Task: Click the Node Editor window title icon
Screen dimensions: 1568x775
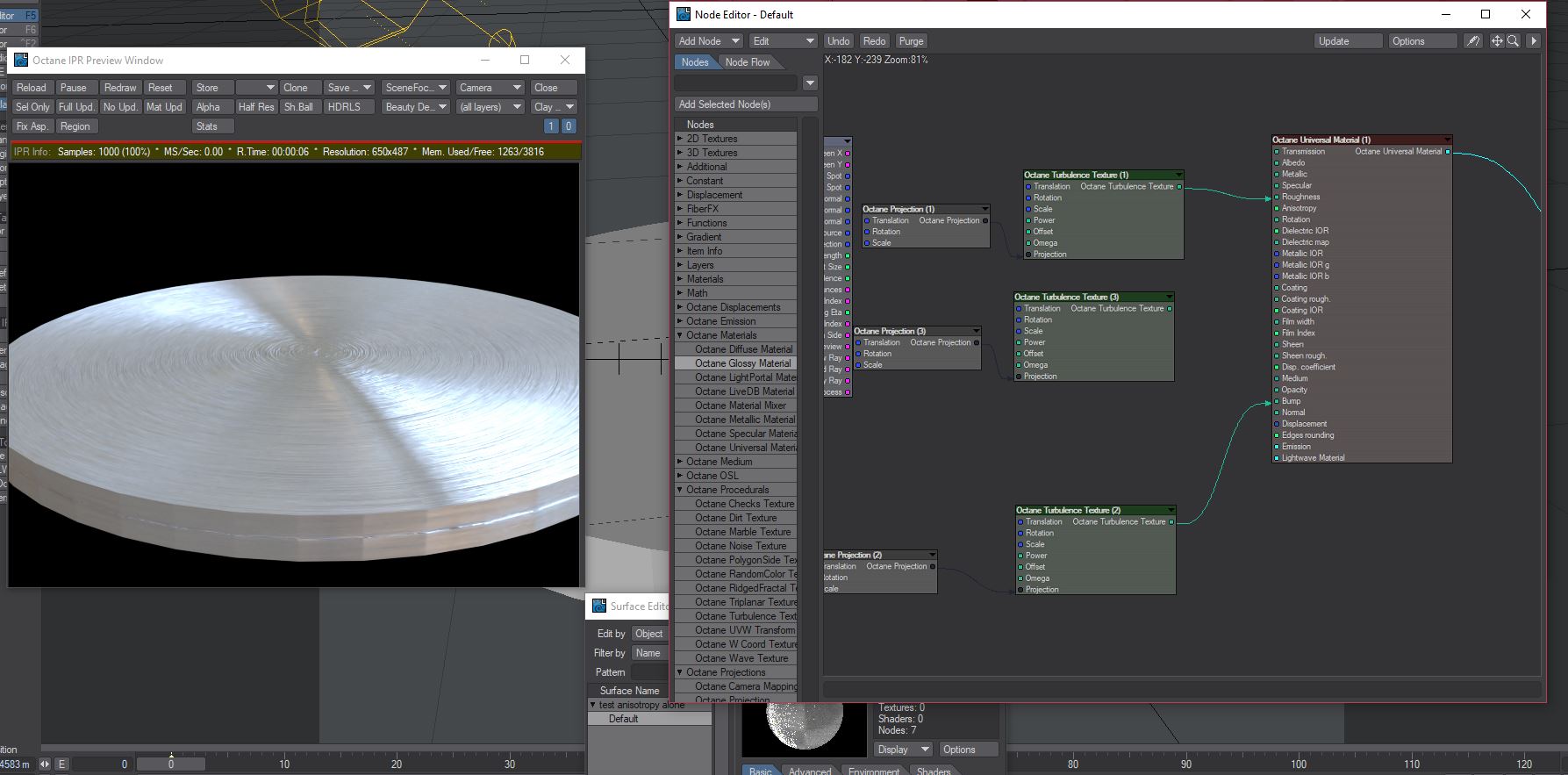Action: click(683, 14)
